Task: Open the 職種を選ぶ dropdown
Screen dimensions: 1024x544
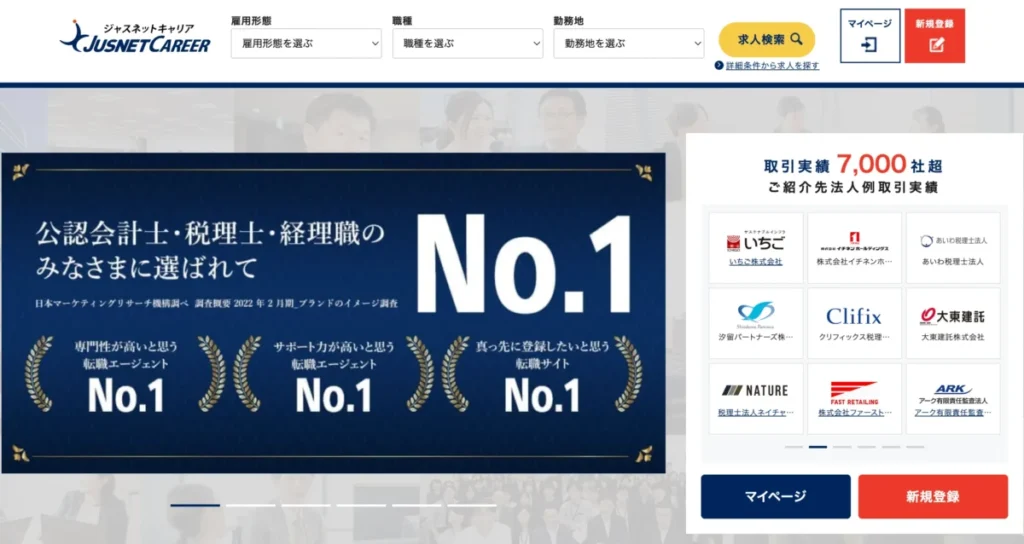Action: tap(467, 44)
